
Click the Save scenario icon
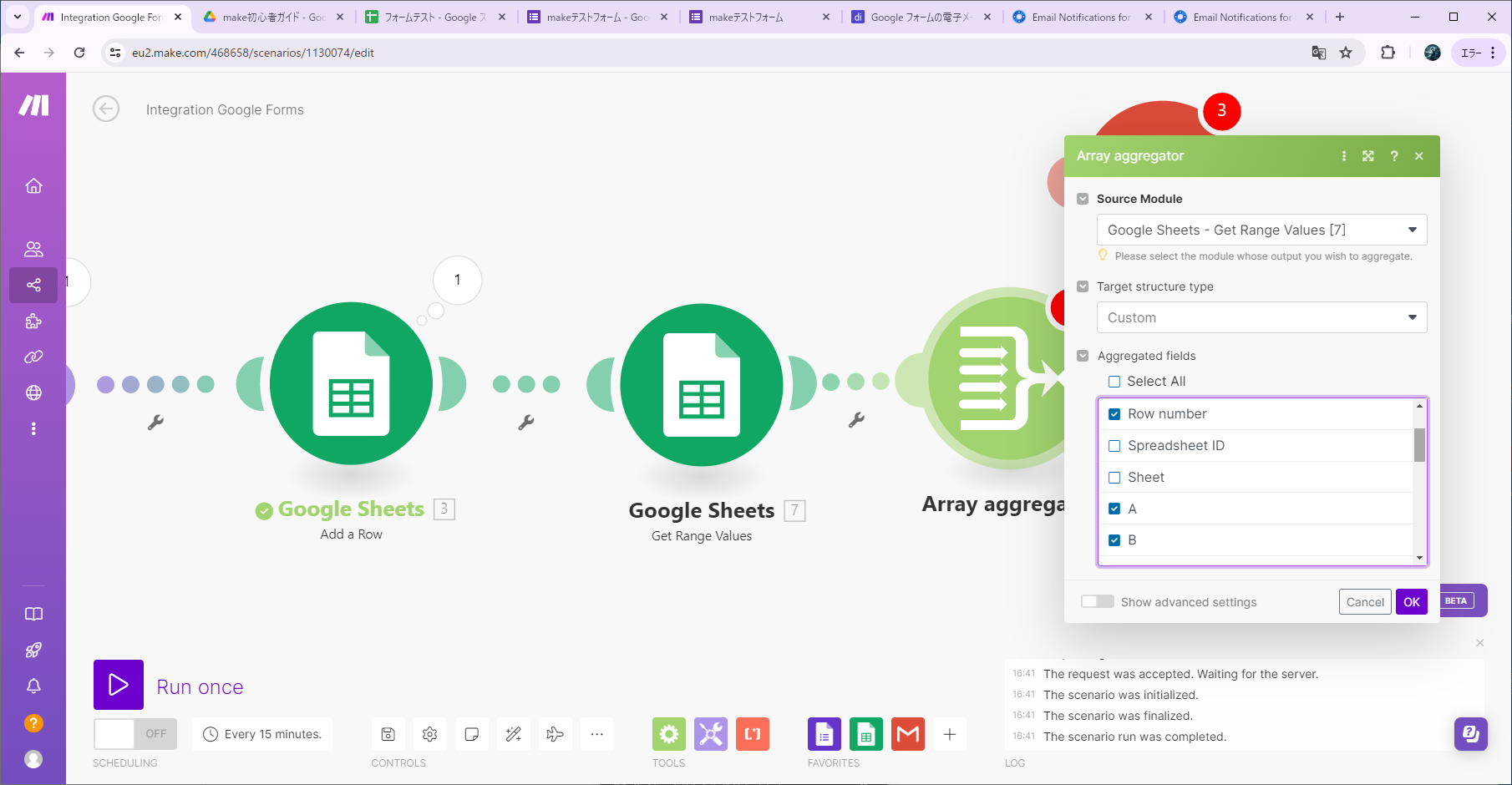pos(388,734)
